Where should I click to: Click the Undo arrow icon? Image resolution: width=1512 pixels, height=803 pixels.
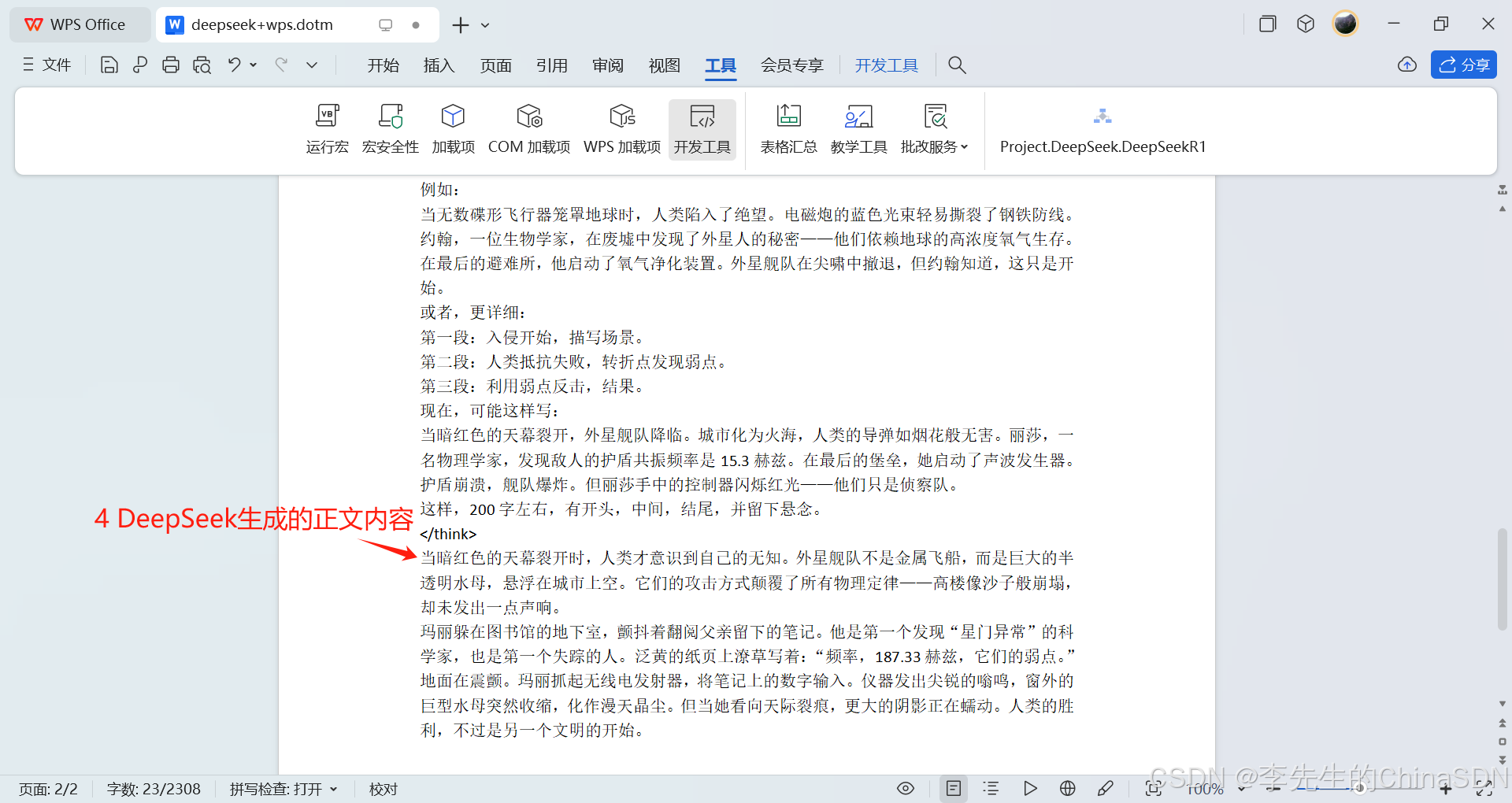tap(234, 65)
